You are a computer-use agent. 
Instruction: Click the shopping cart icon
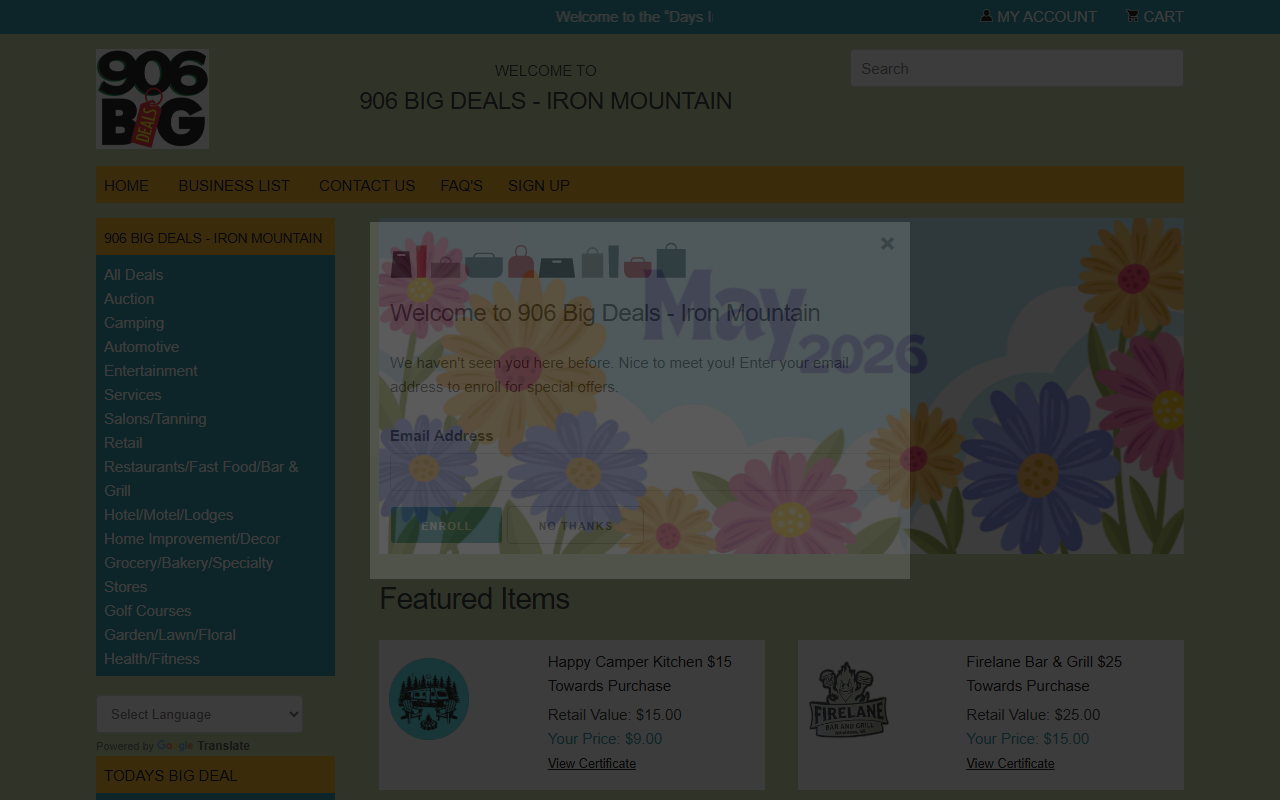[1132, 16]
